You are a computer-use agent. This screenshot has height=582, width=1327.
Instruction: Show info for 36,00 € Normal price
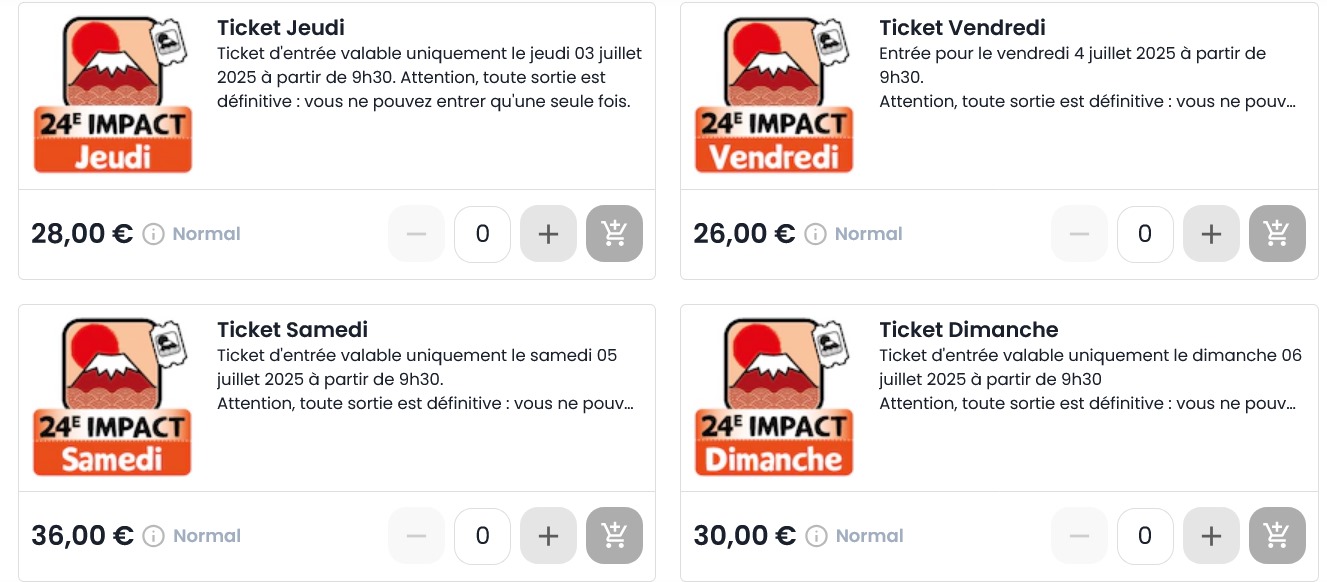tap(153, 536)
